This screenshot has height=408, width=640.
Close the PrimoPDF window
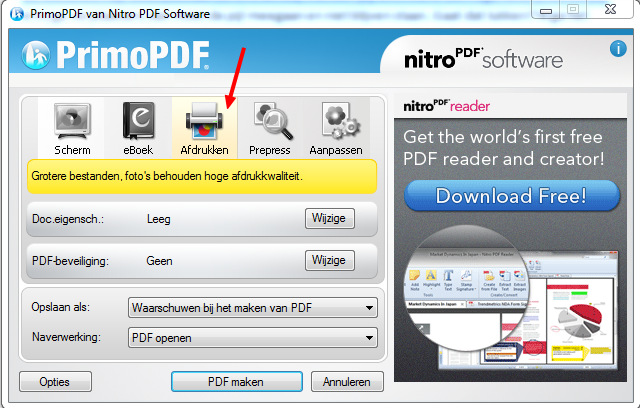(610, 9)
